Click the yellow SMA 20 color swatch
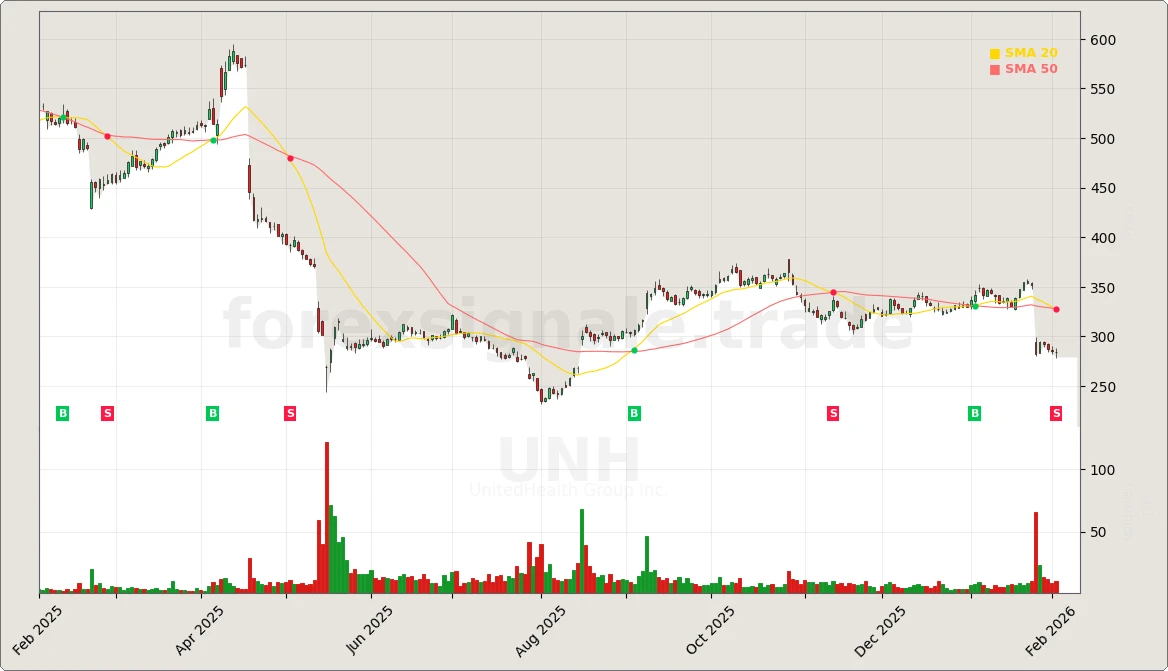 (996, 51)
